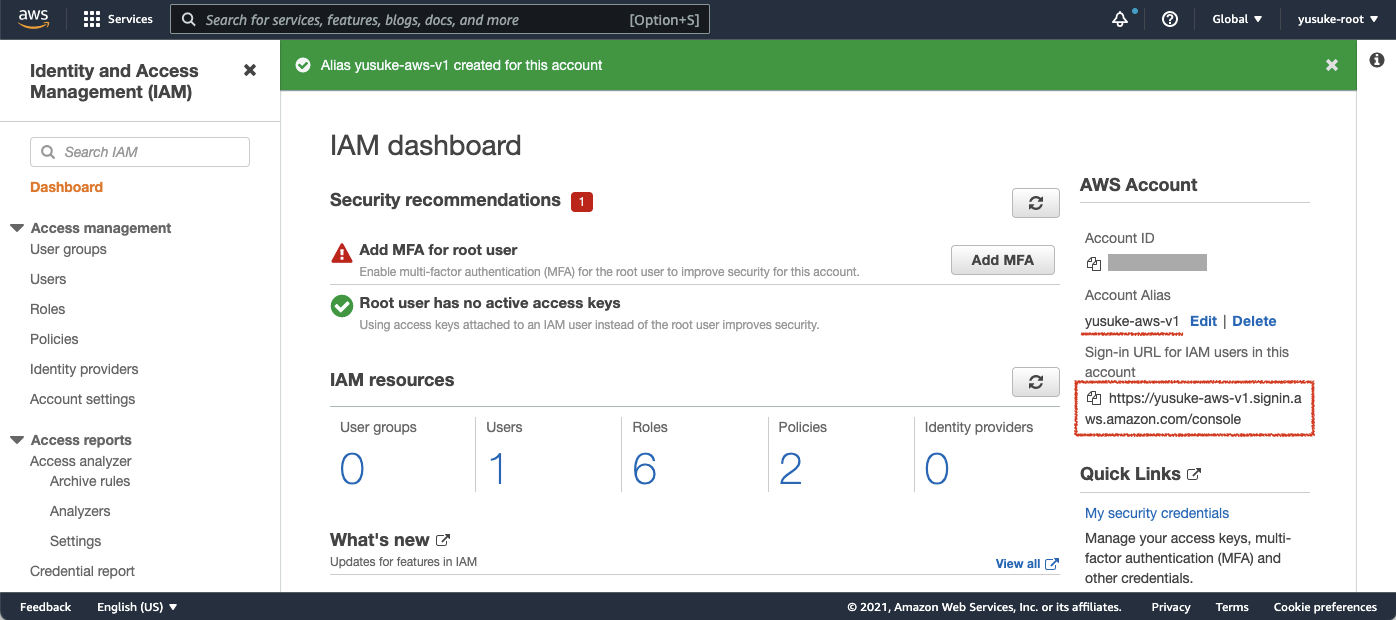Open Access analyzer in the sidebar
Screen dimensions: 1396x620
(81, 461)
